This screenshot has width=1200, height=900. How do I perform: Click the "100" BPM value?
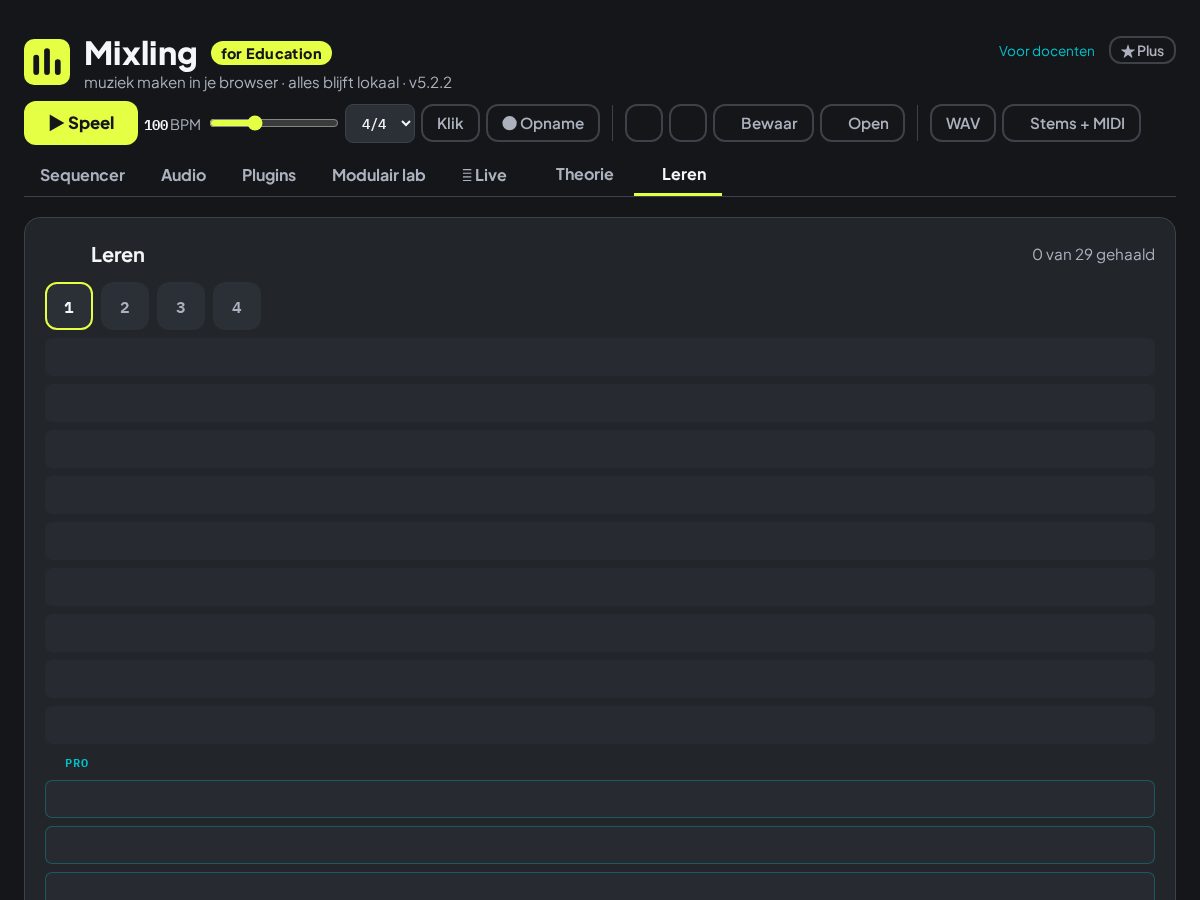click(156, 125)
